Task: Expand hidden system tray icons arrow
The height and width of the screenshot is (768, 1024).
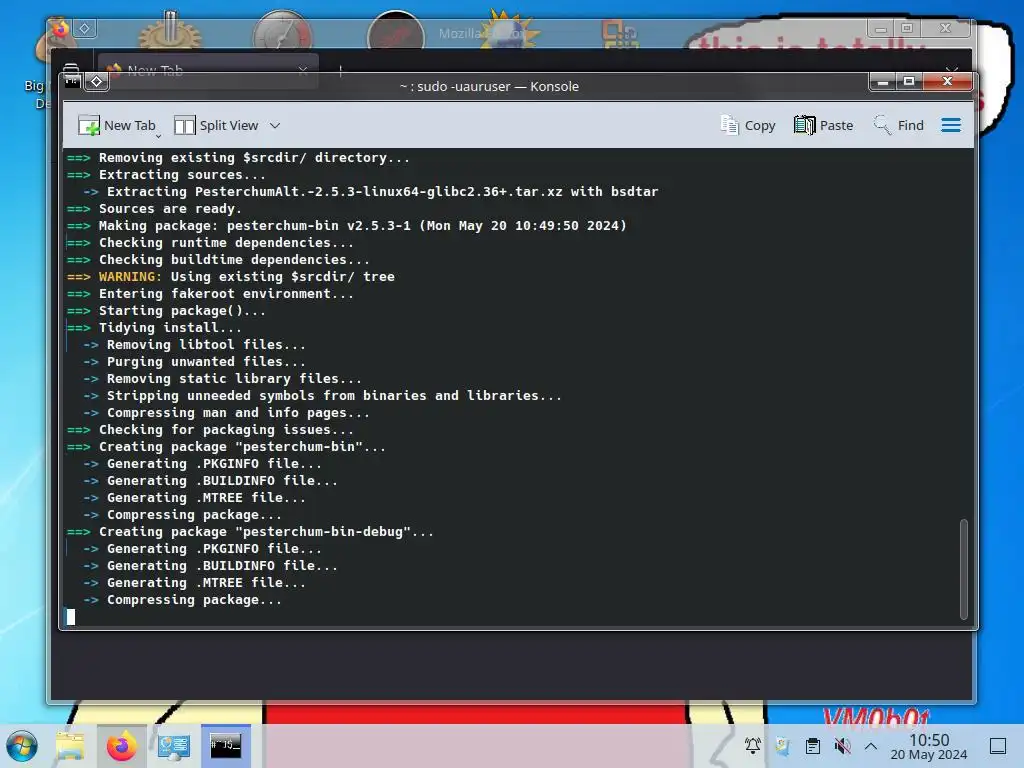Action: click(x=871, y=745)
